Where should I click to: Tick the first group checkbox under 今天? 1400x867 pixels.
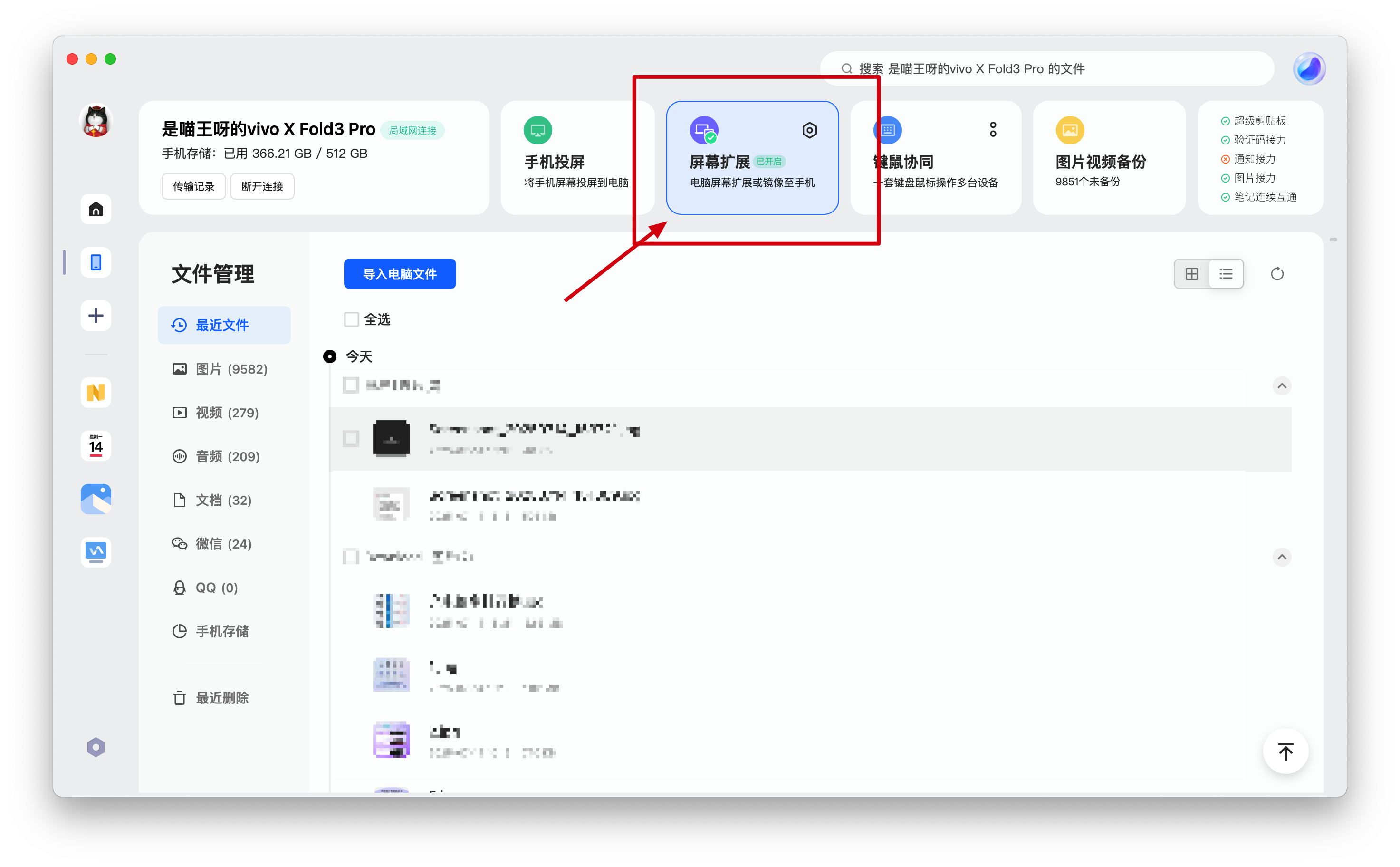pos(351,385)
